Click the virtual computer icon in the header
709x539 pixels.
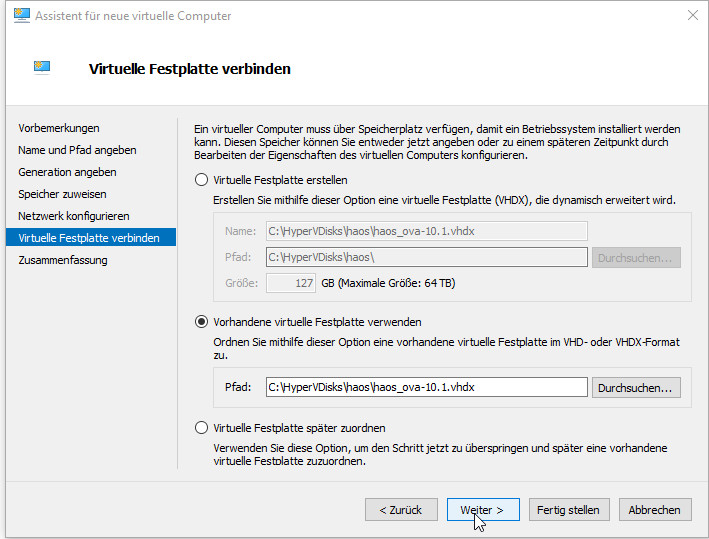41,68
